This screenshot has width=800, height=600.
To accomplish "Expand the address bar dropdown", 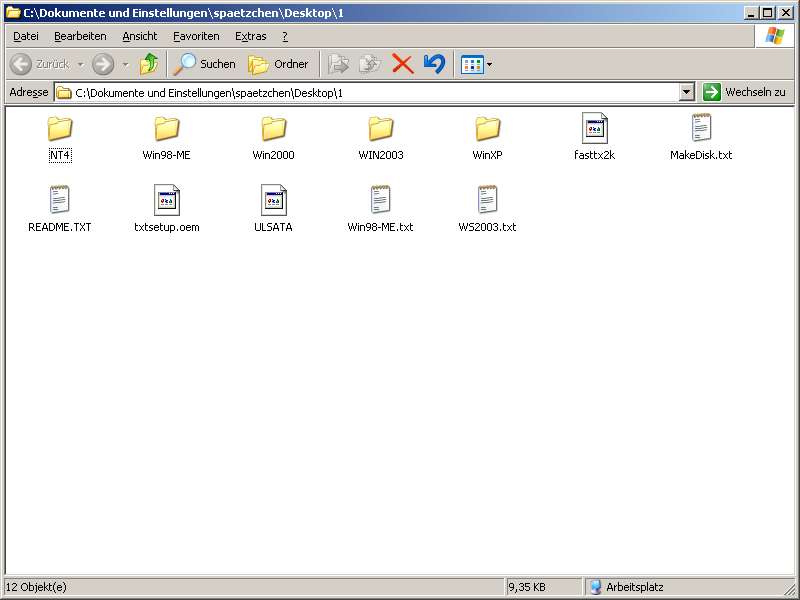I will (687, 92).
